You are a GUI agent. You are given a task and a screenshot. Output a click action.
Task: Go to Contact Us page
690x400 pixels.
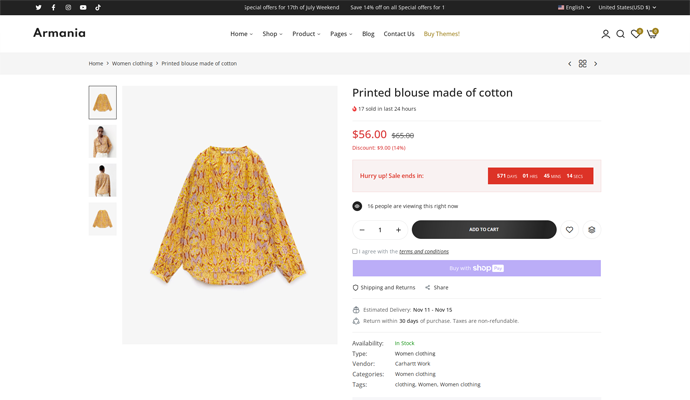coord(399,34)
